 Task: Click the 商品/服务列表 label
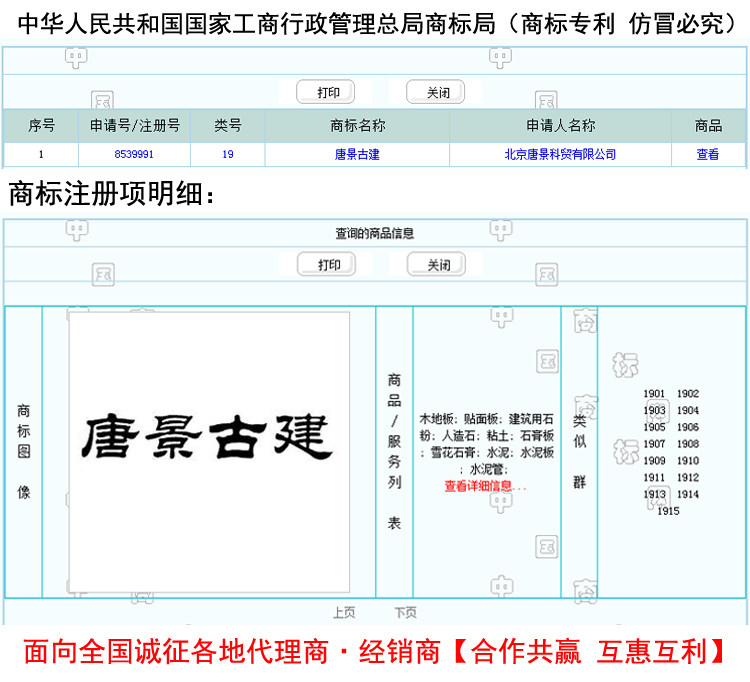[x=394, y=451]
